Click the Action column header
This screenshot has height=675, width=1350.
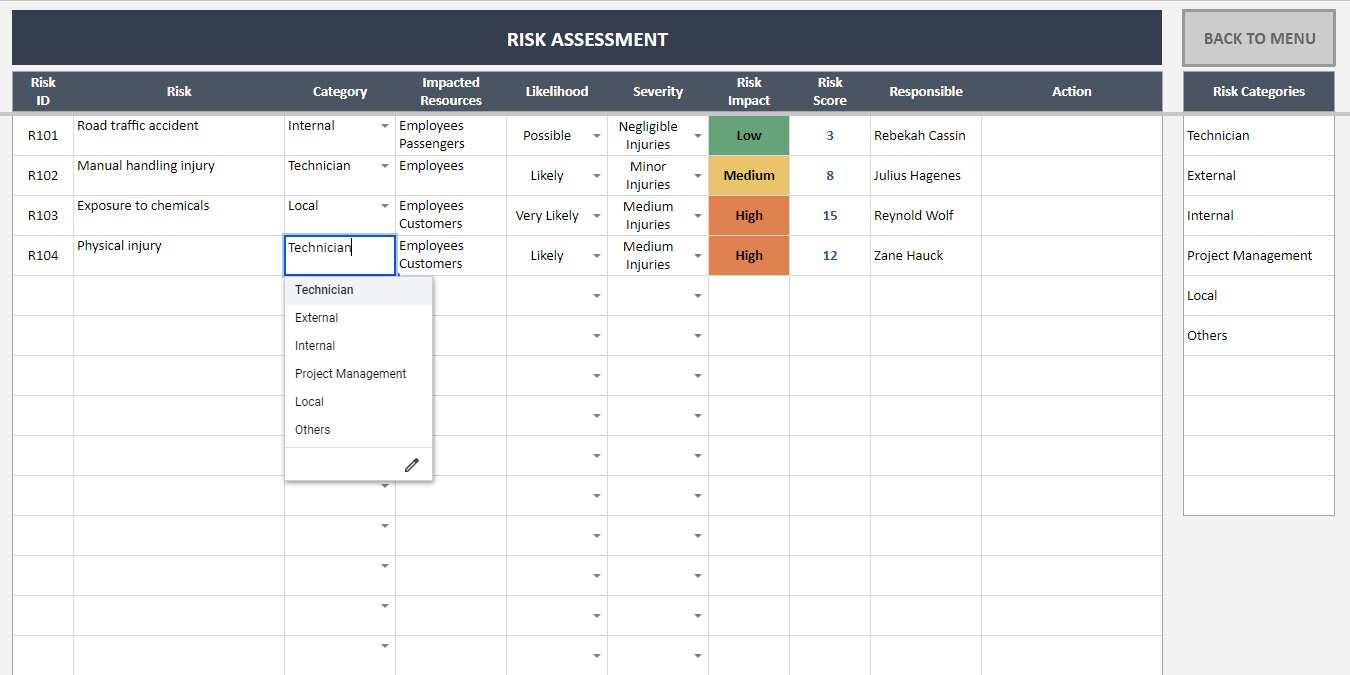point(1072,91)
